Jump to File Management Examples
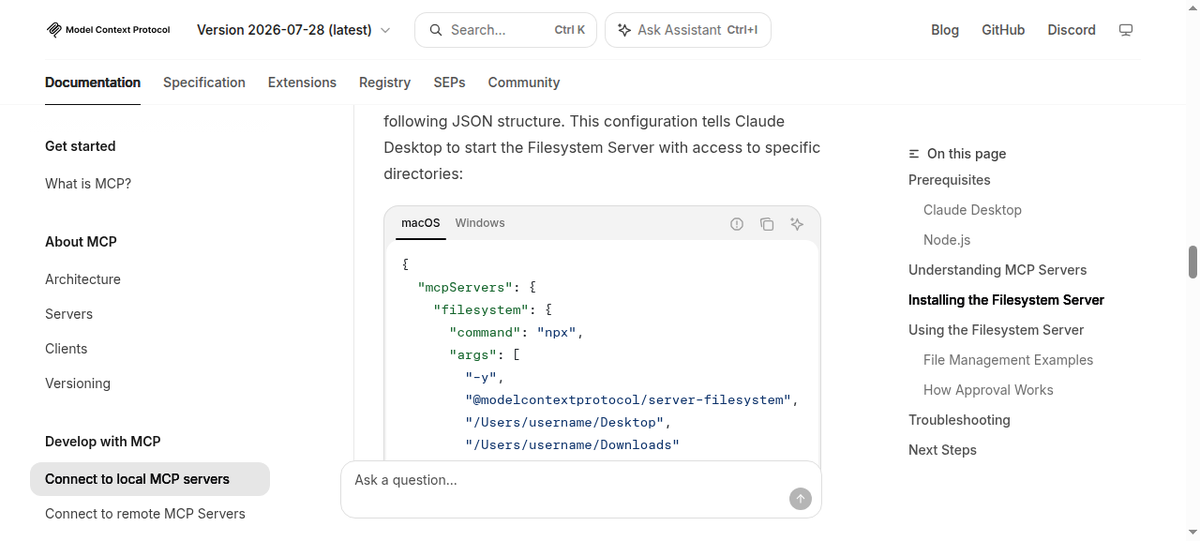 coord(1008,360)
